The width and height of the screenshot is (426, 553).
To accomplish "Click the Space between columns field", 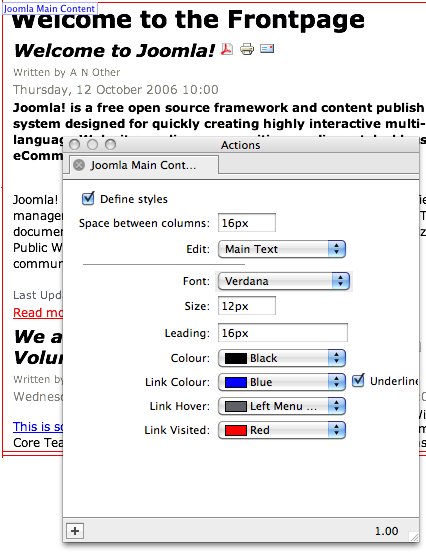I will tap(247, 223).
